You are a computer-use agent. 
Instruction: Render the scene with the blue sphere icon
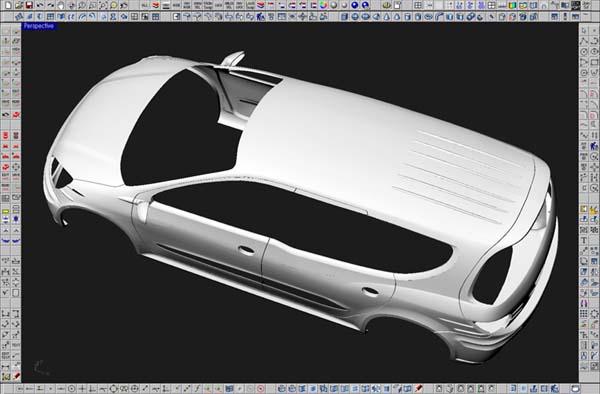[x=355, y=5]
